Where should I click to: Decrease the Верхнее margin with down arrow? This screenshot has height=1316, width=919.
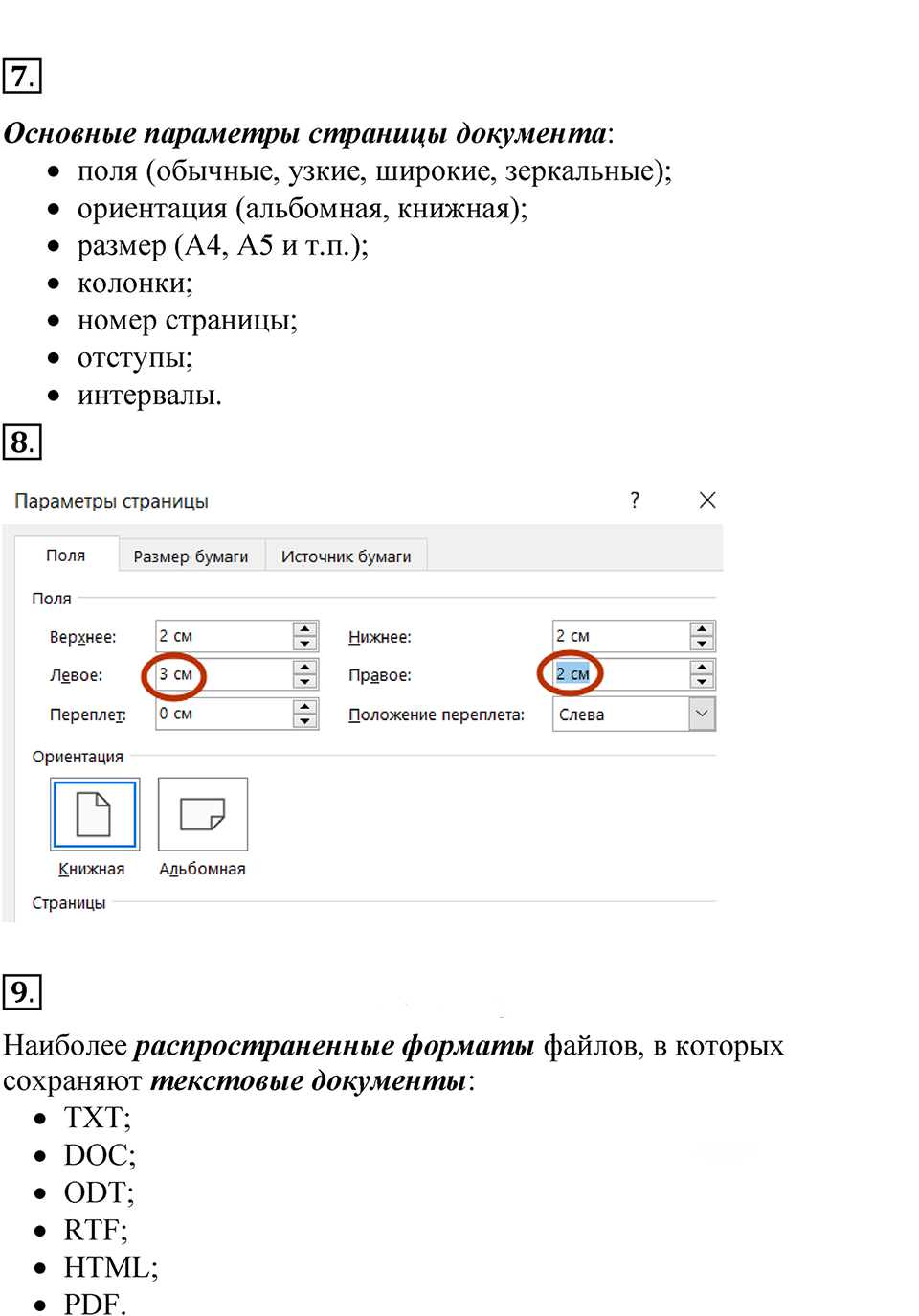[x=305, y=644]
